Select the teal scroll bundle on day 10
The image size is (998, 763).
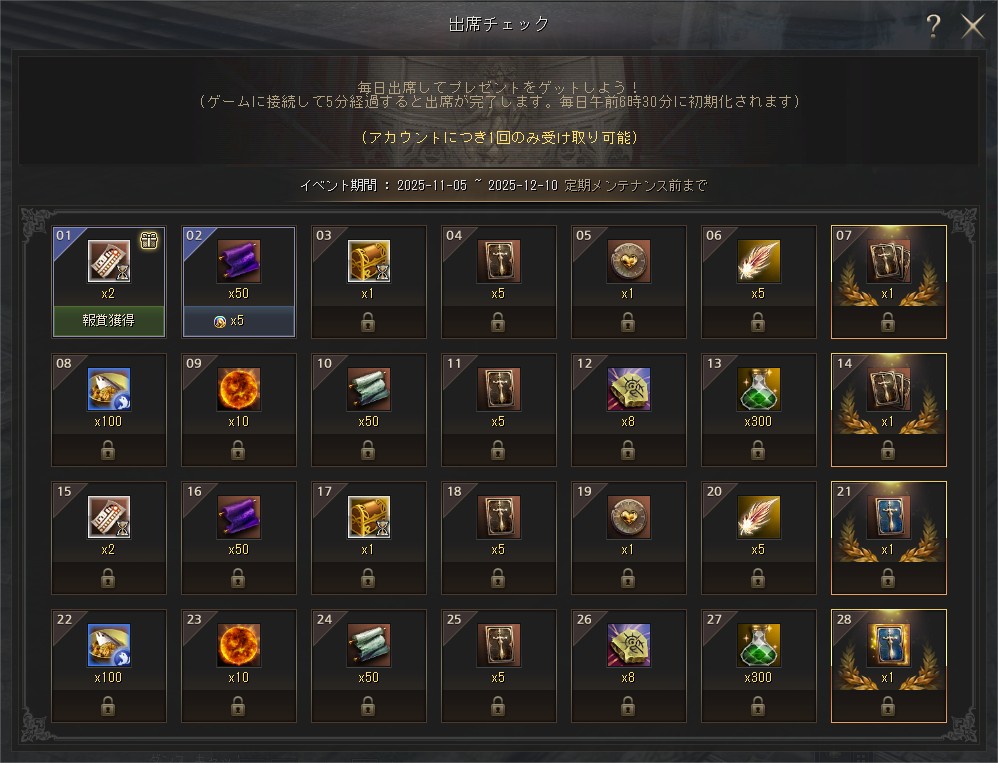[369, 389]
